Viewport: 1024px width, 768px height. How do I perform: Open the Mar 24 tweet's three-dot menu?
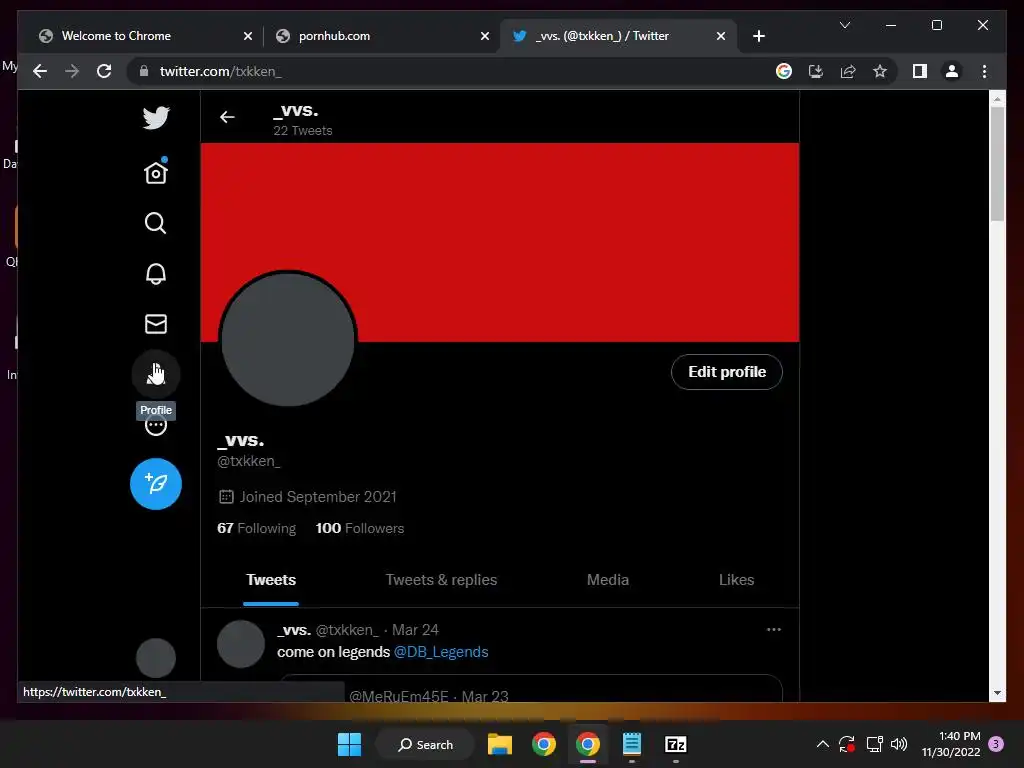click(x=773, y=630)
